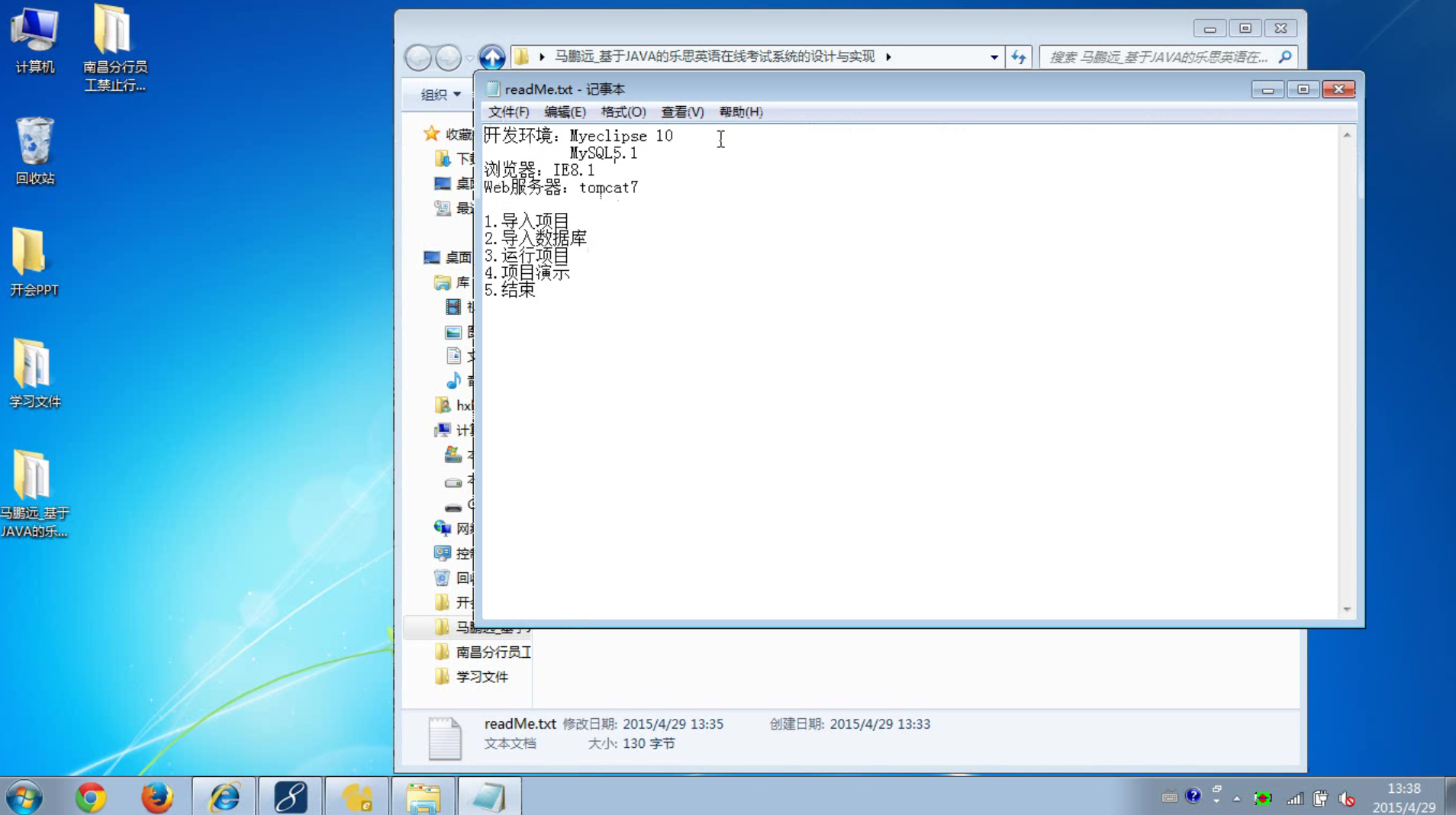Screen dimensions: 1456x815
Task: Click the clock showing 13:38
Action: (x=1404, y=788)
